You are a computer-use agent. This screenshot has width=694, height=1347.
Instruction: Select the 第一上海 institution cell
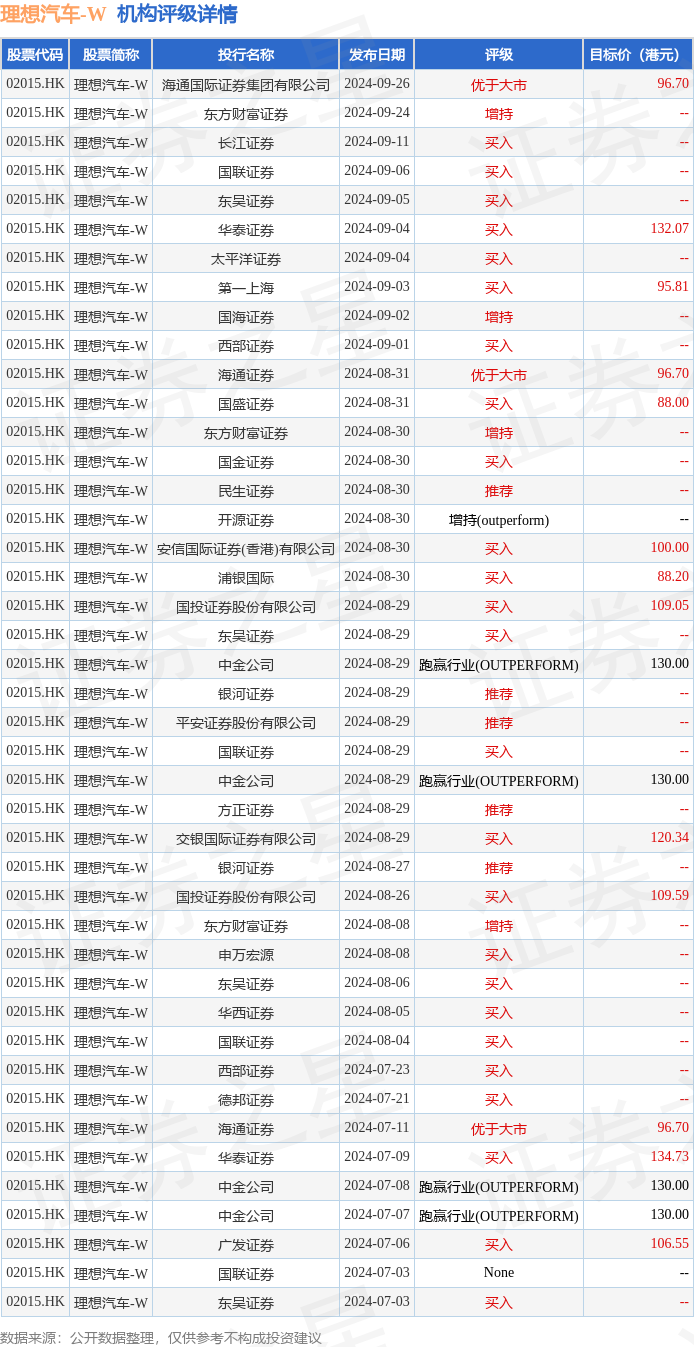(x=246, y=288)
